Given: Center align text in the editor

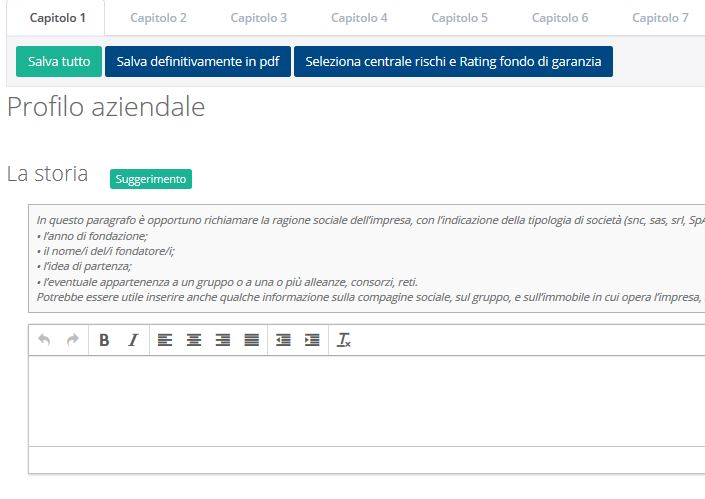Looking at the screenshot, I should click(x=194, y=340).
